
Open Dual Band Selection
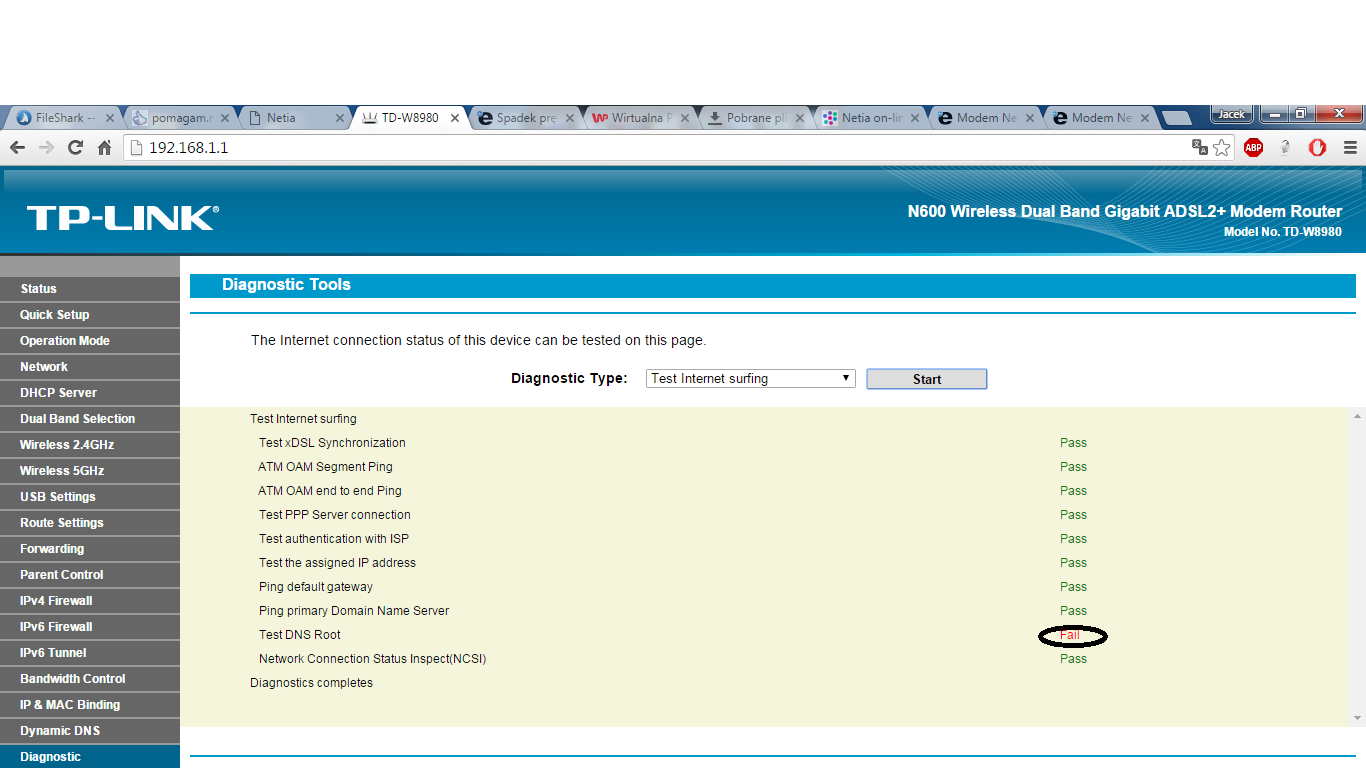(90, 419)
